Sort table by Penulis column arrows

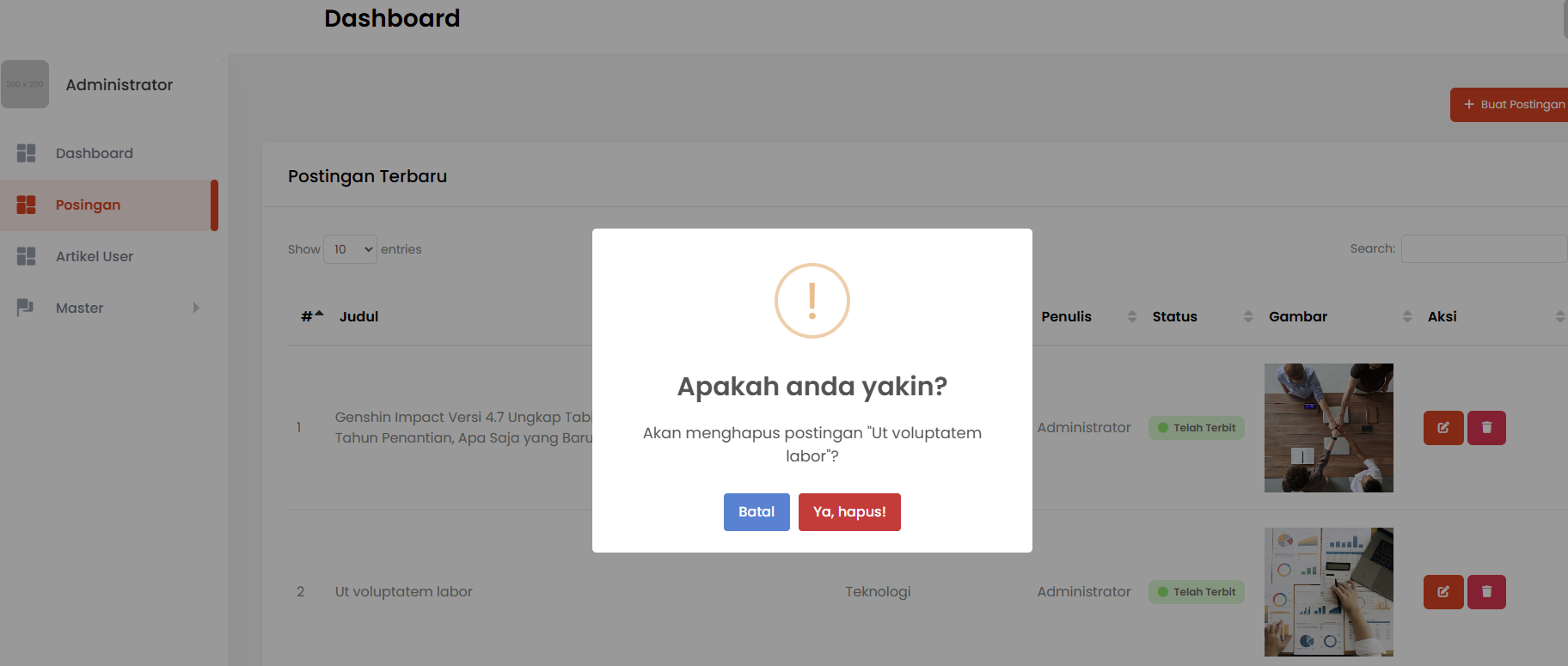1132,316
